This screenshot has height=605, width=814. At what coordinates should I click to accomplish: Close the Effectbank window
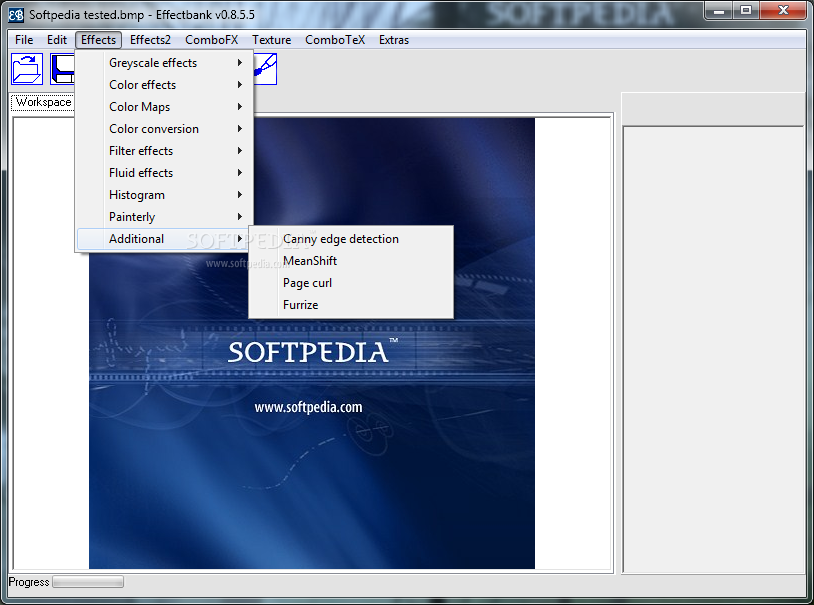(783, 10)
